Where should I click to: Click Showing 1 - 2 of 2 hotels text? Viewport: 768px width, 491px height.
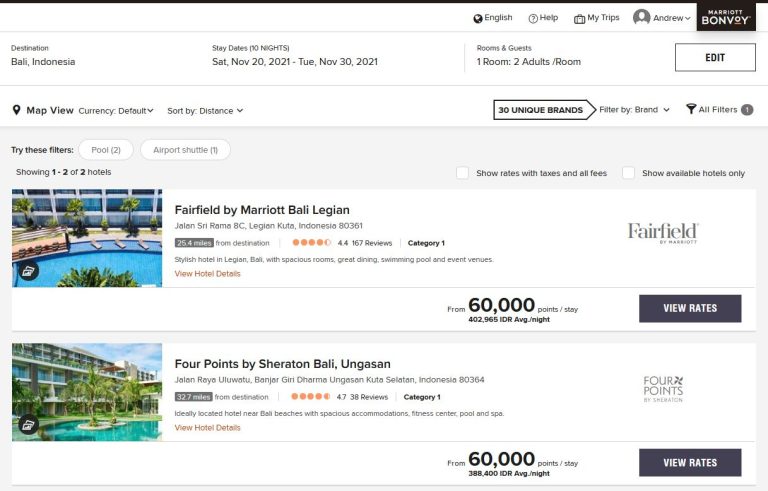point(64,172)
